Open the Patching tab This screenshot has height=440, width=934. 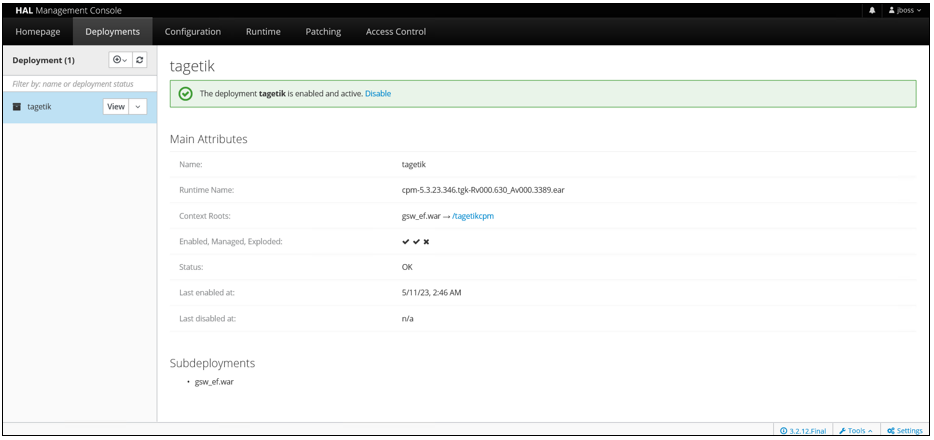click(x=323, y=32)
